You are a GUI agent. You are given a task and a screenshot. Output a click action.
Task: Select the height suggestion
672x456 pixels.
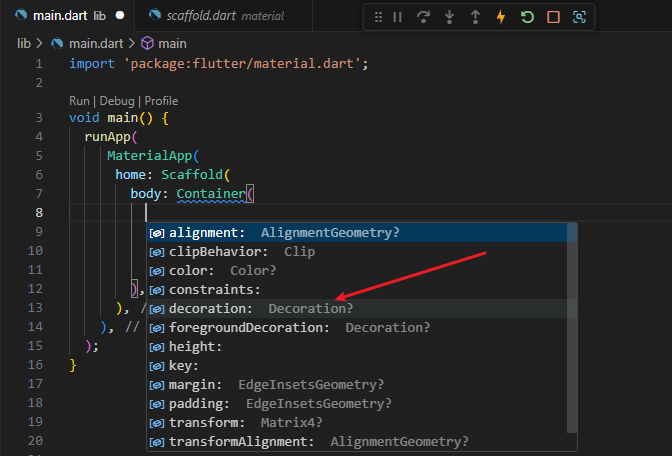point(357,346)
